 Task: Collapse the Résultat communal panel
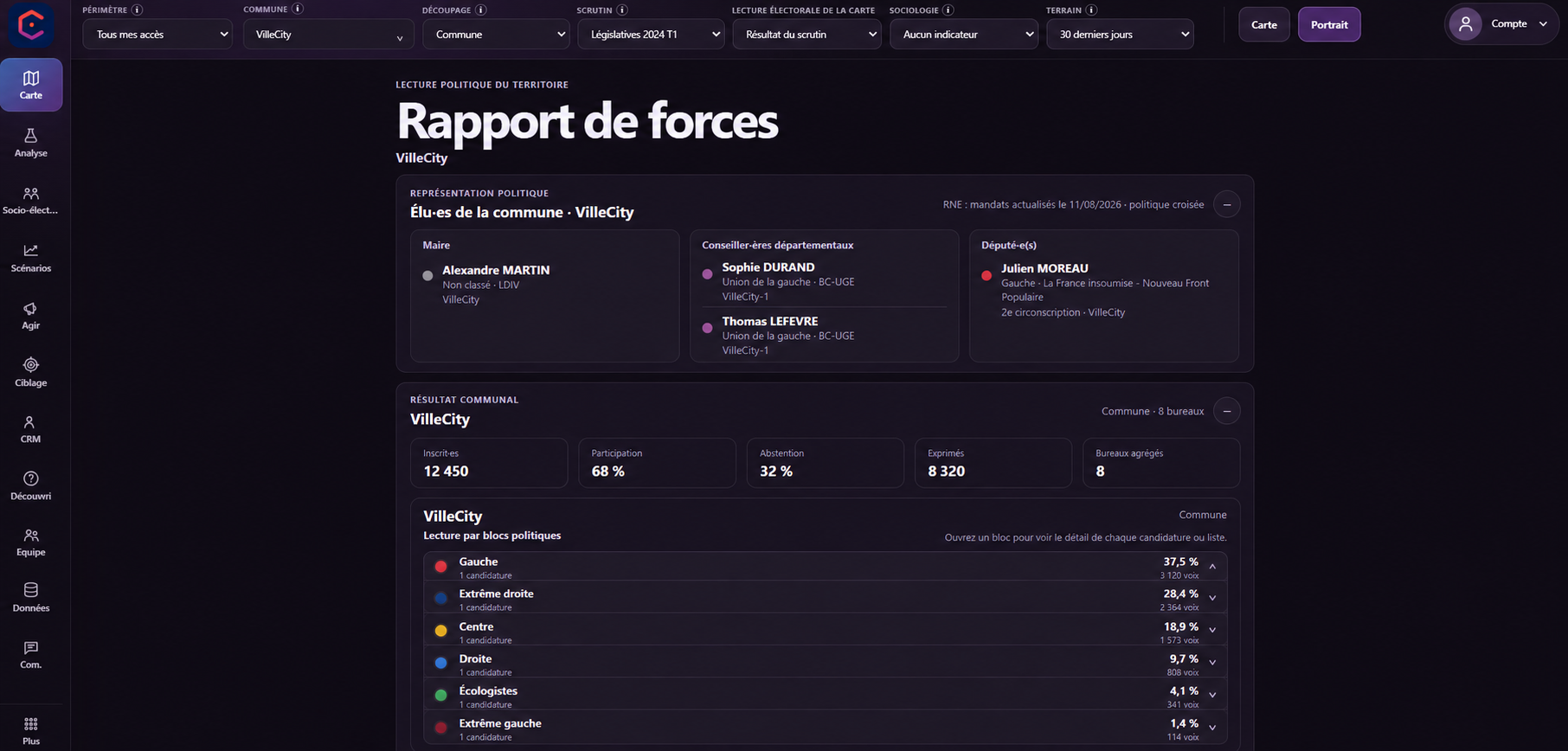tap(1226, 411)
